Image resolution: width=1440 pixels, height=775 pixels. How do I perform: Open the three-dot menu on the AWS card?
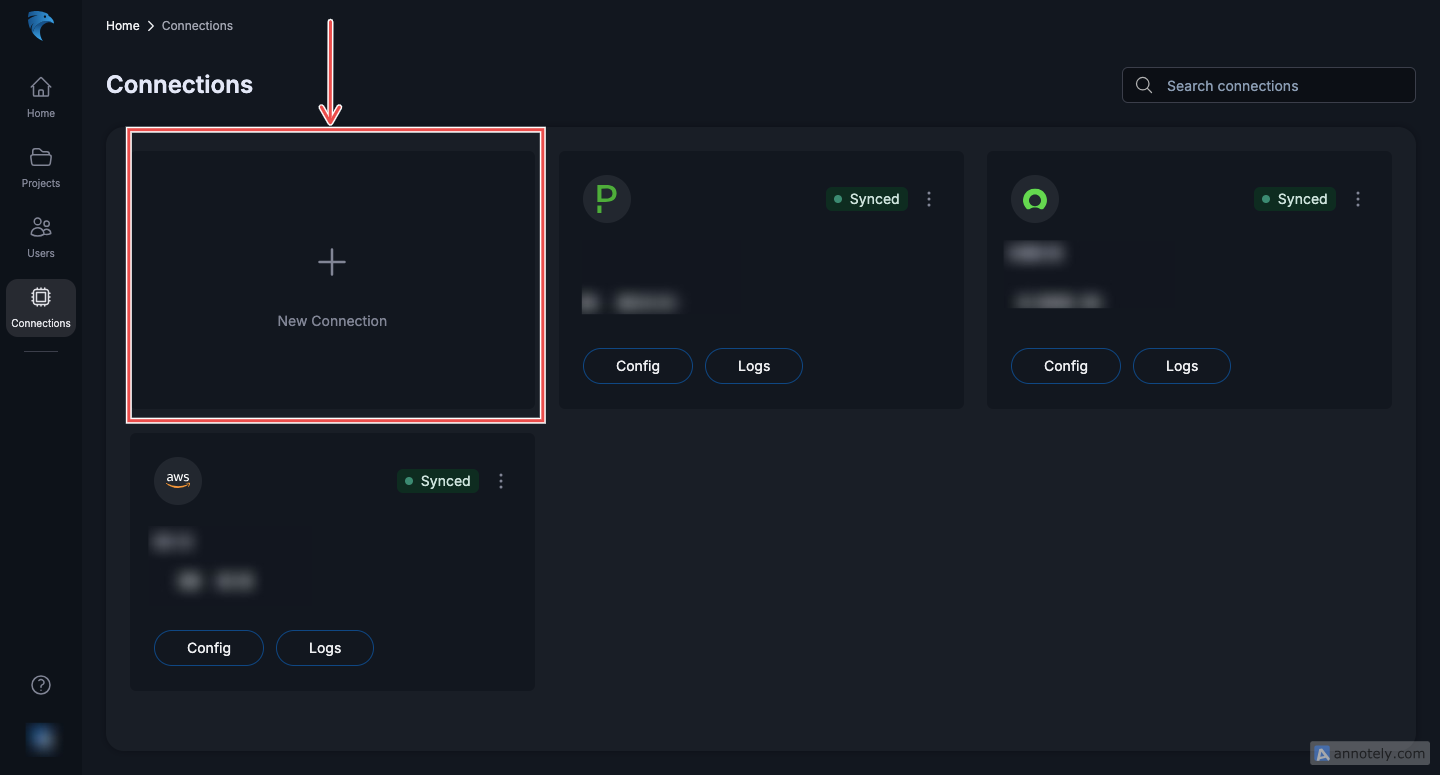click(x=501, y=481)
